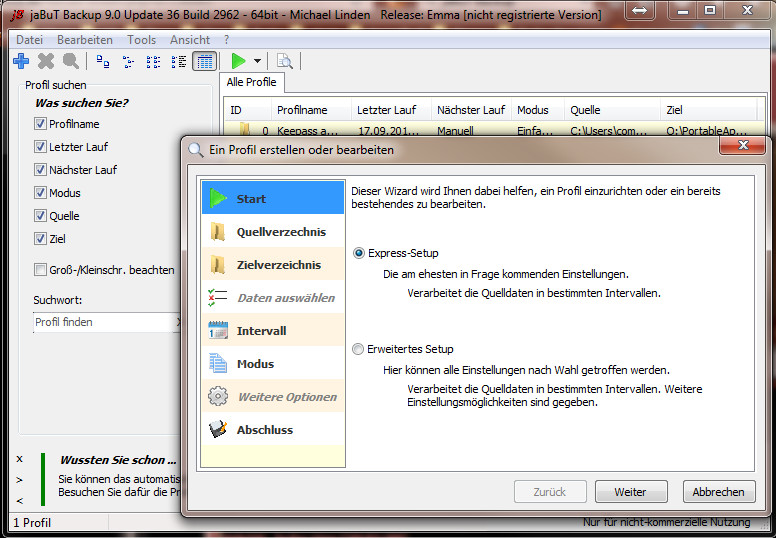The image size is (776, 538).
Task: Click the Abbrechen button
Action: pos(718,492)
